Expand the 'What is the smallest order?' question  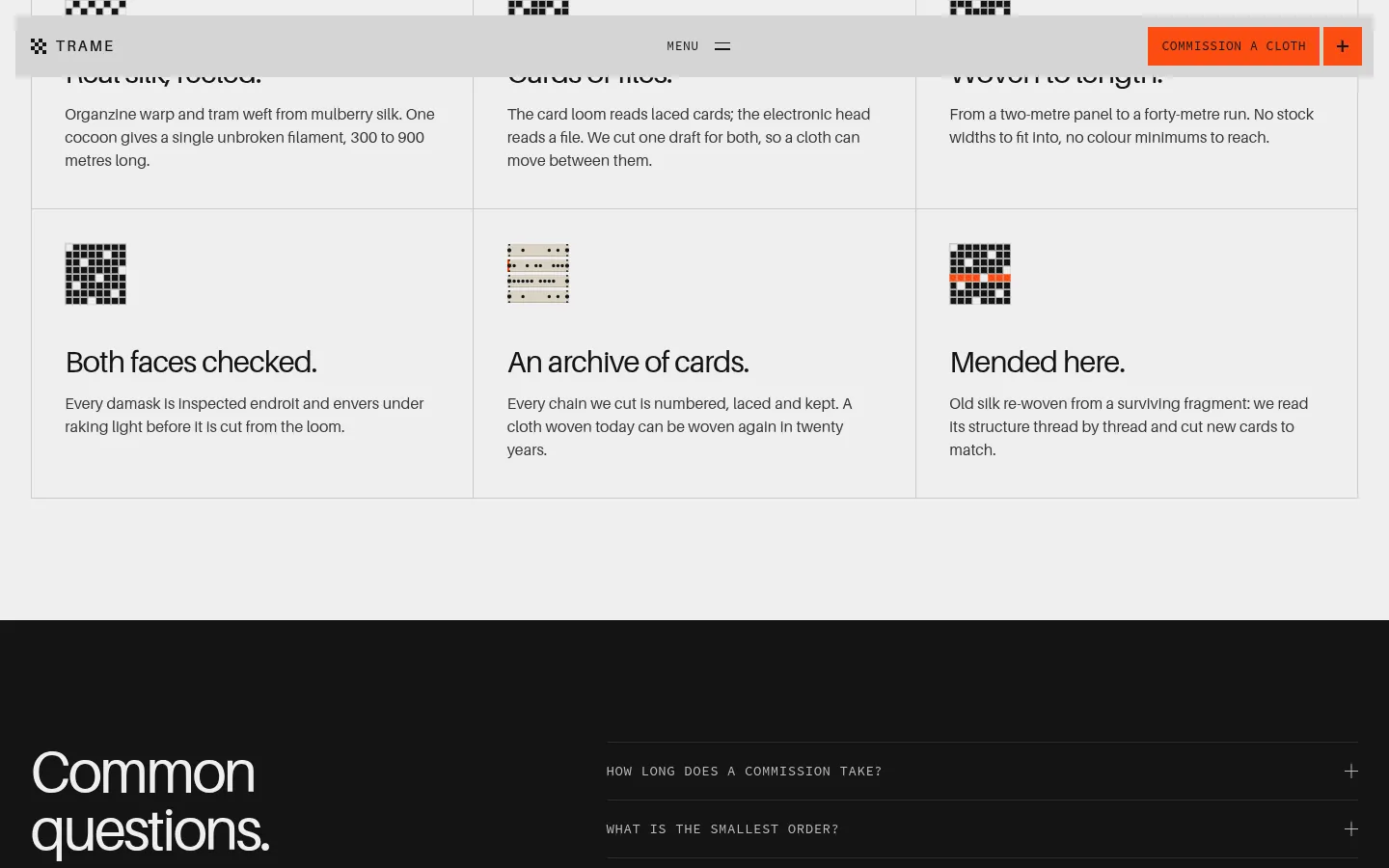982,829
